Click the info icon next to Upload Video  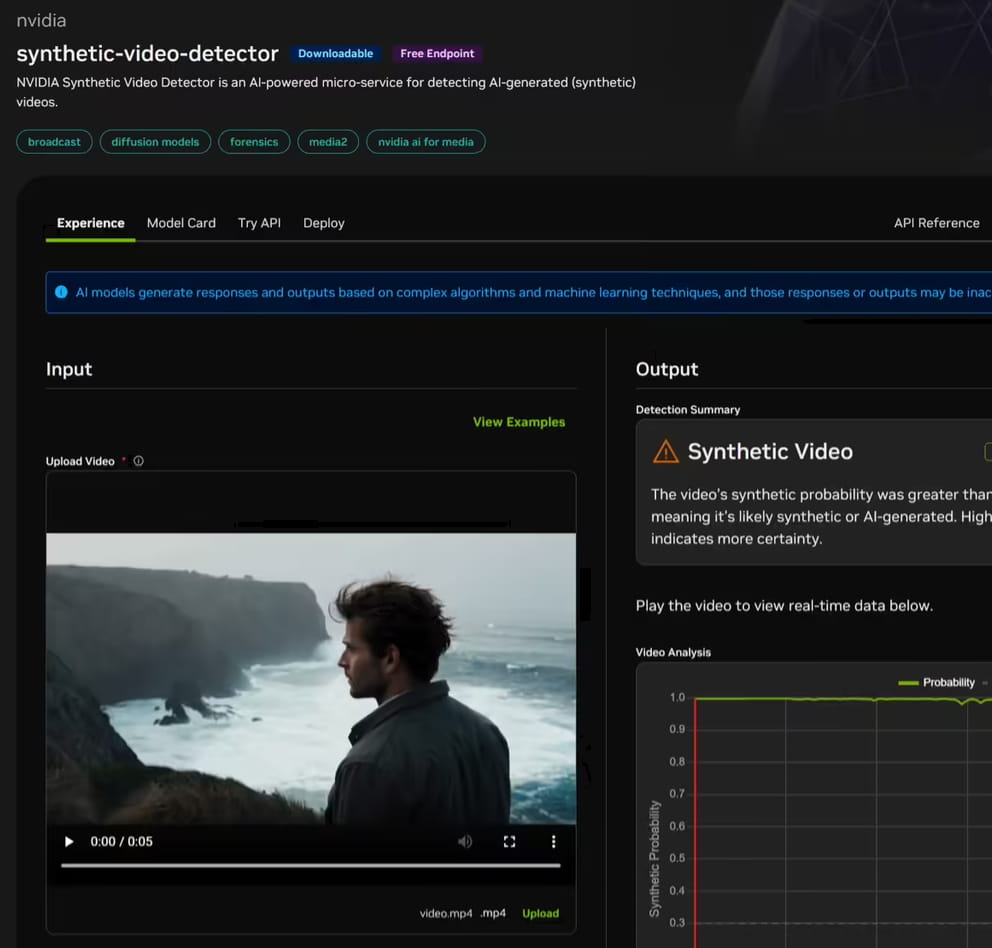(x=139, y=461)
